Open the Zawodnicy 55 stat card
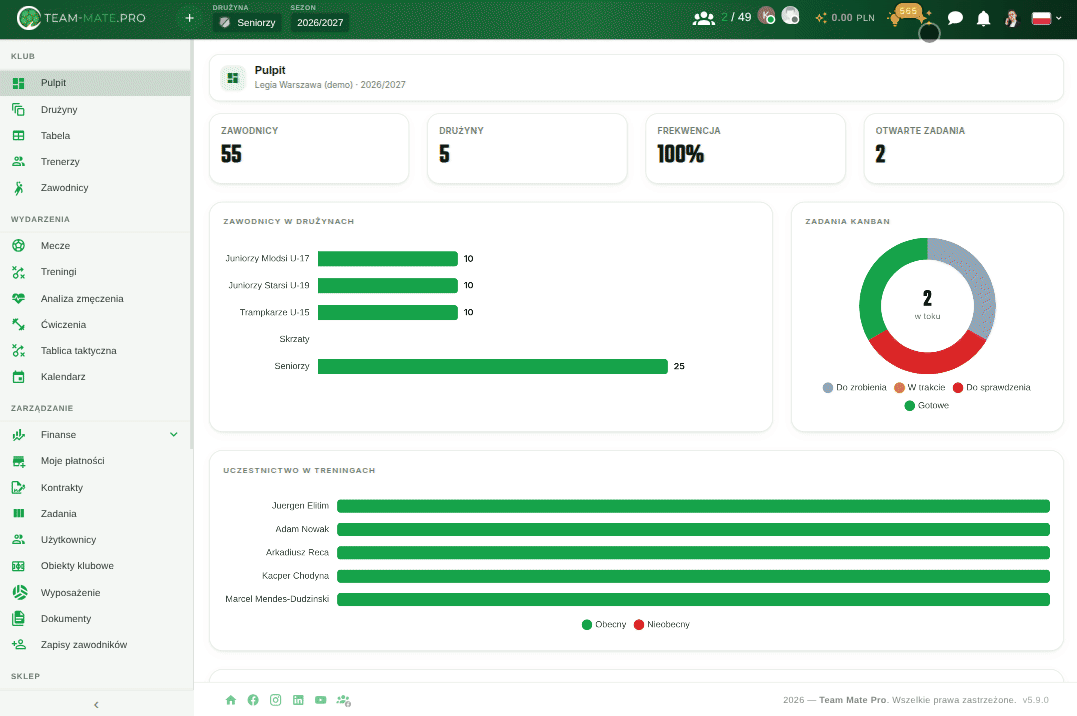This screenshot has height=716, width=1077. (309, 148)
